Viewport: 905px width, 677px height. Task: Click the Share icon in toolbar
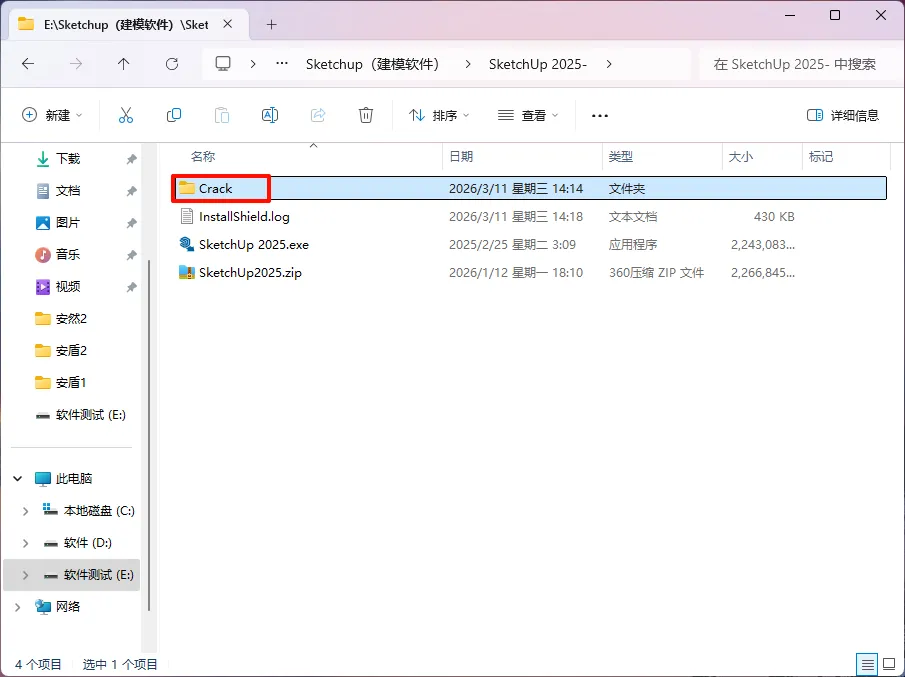pos(318,115)
